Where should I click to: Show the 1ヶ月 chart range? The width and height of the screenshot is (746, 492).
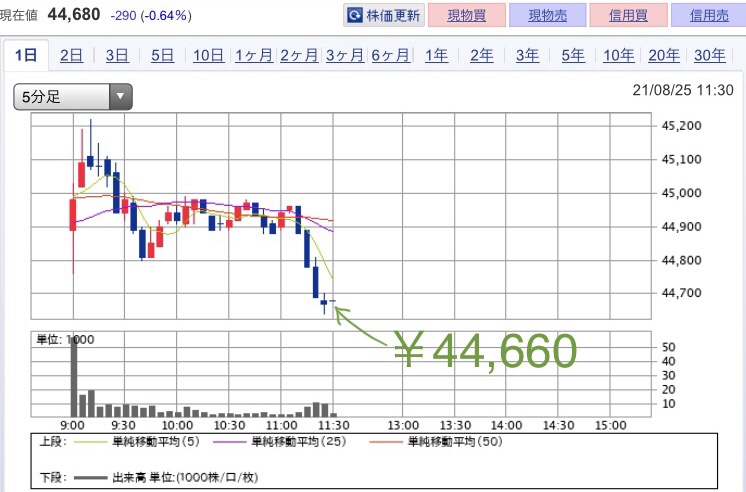[254, 56]
